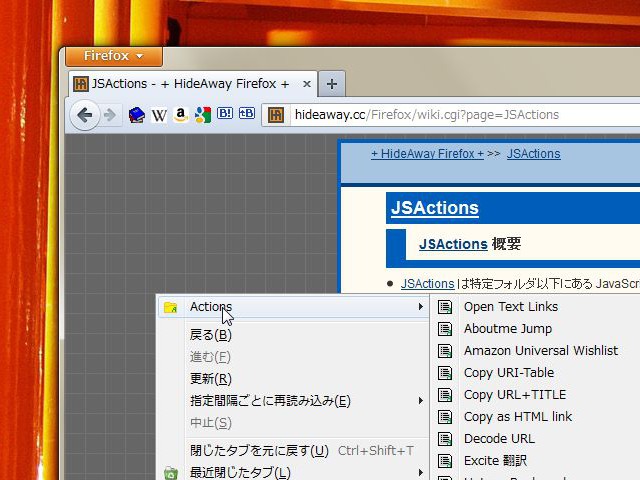The height and width of the screenshot is (480, 640).
Task: Open 最近閉じたタブ(L) menu item
Action: pyautogui.click(x=293, y=473)
